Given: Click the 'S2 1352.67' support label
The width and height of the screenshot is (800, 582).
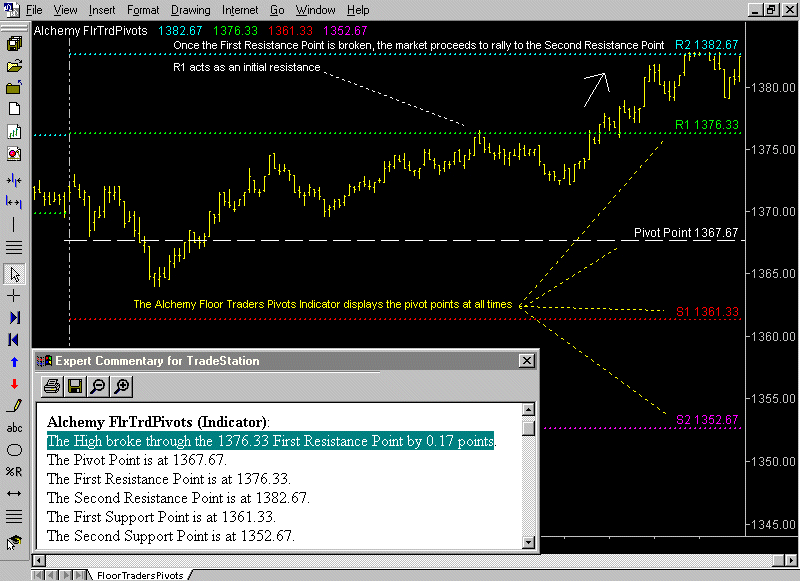Looking at the screenshot, I should (x=707, y=420).
